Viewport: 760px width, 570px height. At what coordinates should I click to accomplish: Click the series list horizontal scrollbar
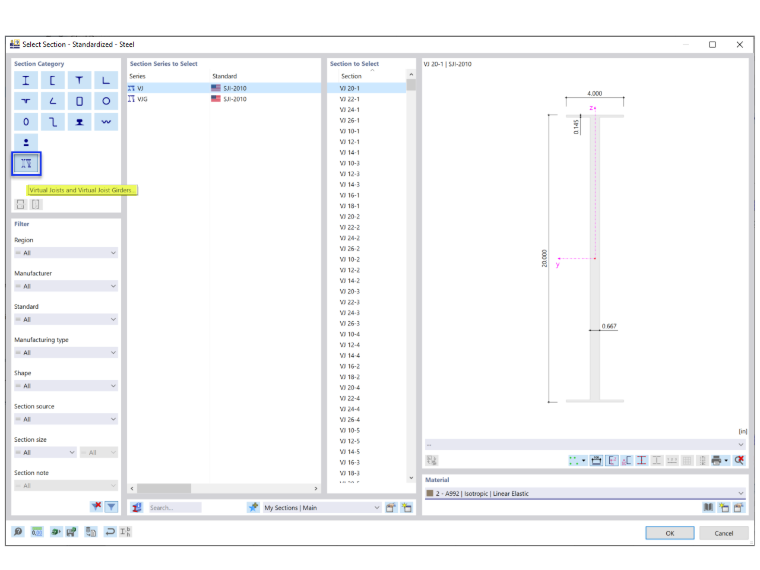164,488
